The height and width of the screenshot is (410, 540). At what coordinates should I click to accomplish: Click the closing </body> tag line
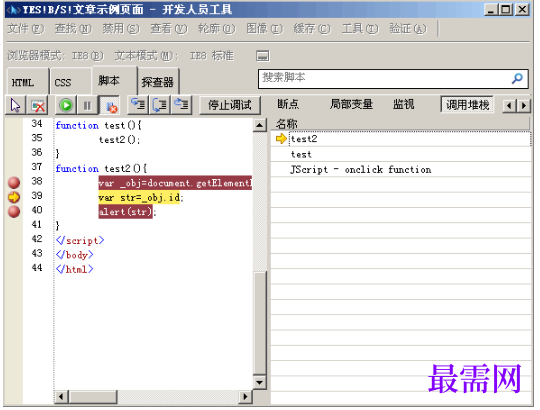(x=74, y=255)
